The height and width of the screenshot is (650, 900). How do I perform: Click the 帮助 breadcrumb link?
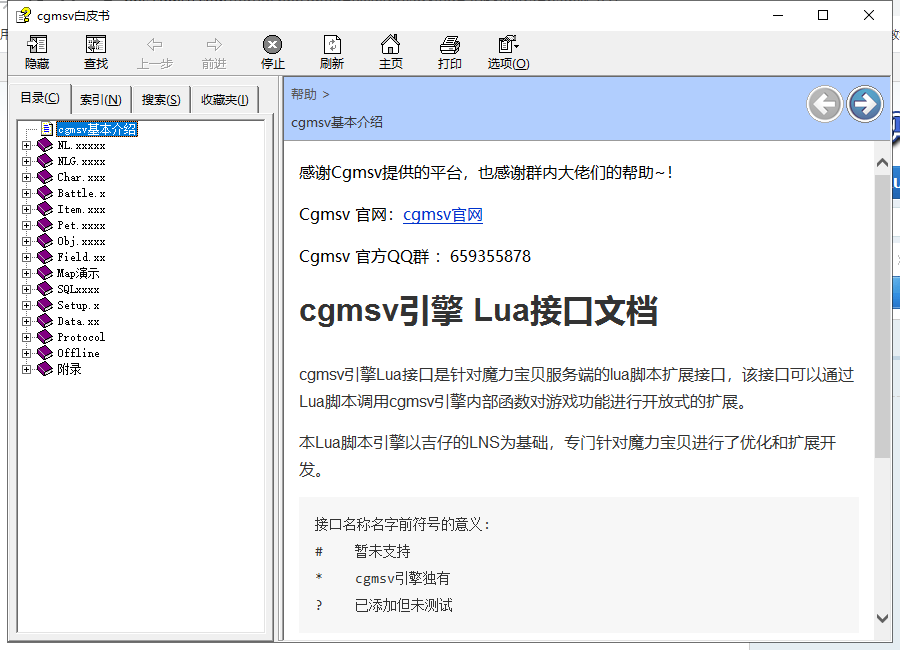304,94
